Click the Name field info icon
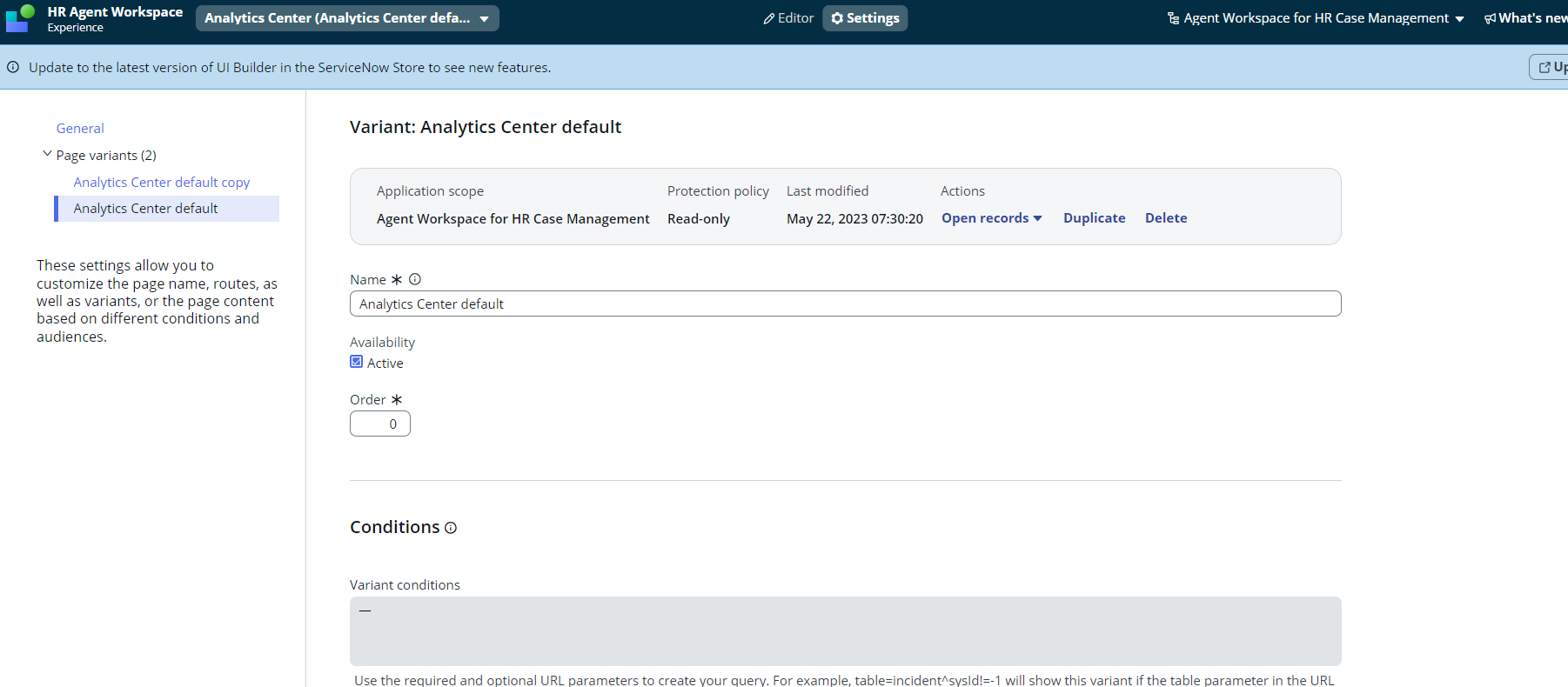This screenshot has width=1568, height=687. (x=415, y=279)
